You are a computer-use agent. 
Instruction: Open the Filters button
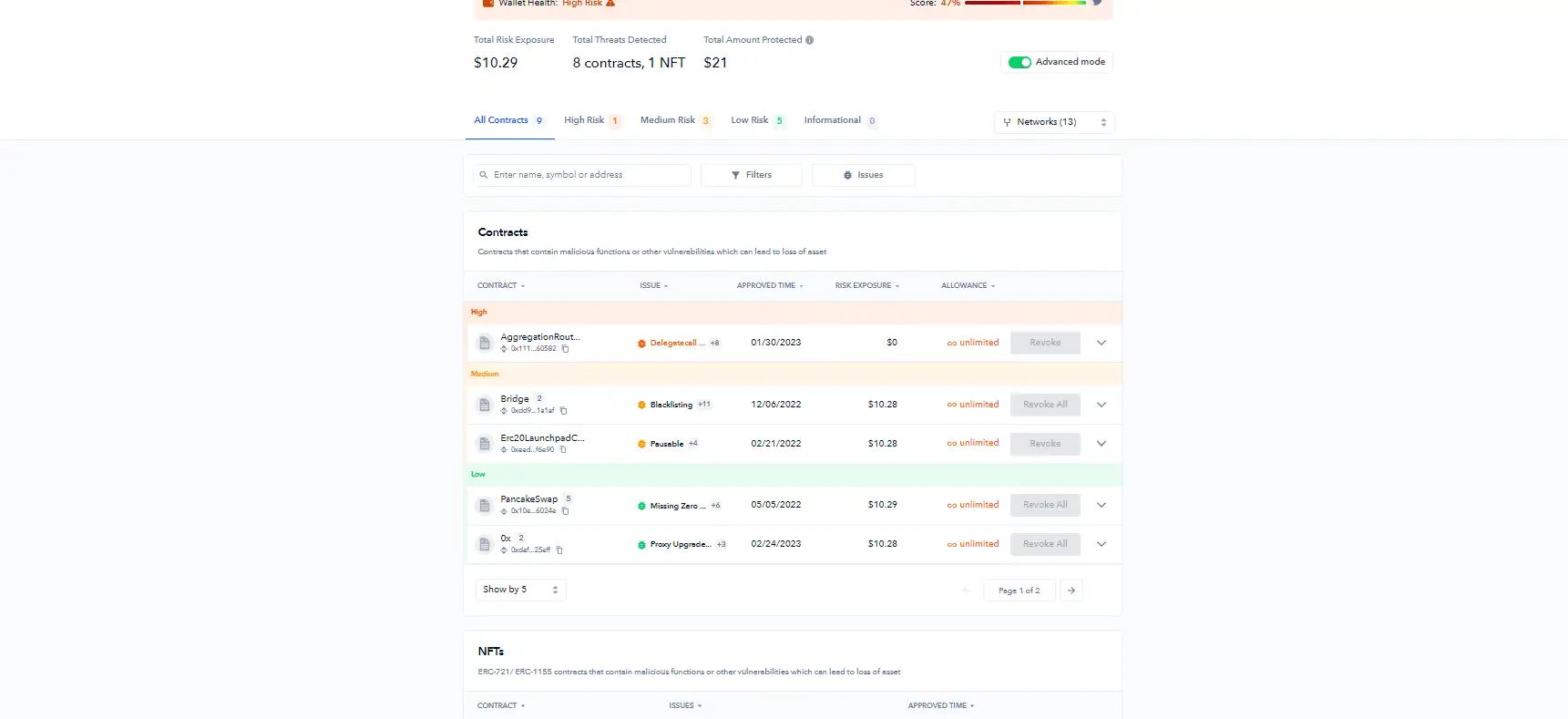point(751,175)
